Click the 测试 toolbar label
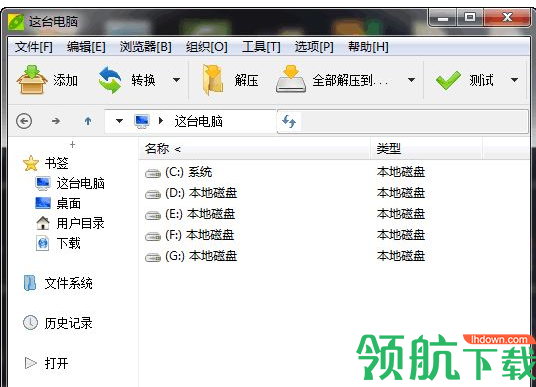This screenshot has width=536, height=387. tap(481, 80)
